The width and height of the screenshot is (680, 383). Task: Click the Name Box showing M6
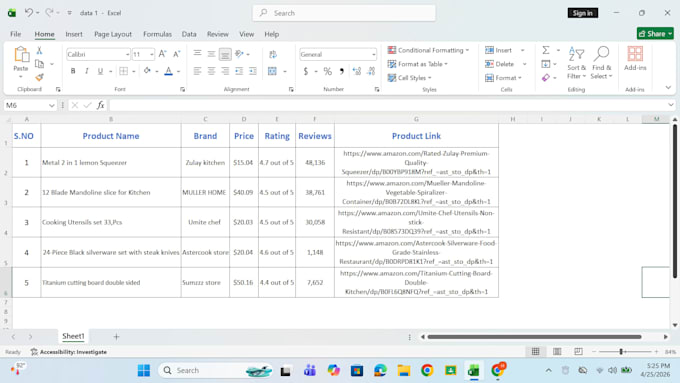click(x=30, y=105)
